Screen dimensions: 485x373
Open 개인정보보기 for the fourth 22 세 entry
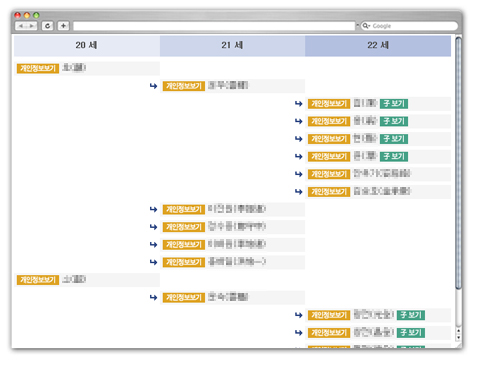pyautogui.click(x=329, y=156)
